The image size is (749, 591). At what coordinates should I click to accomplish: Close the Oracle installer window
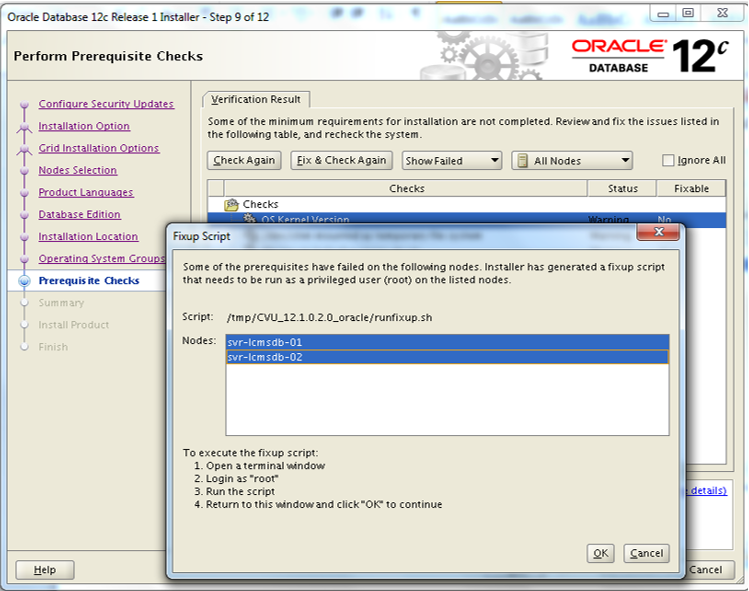coord(722,13)
